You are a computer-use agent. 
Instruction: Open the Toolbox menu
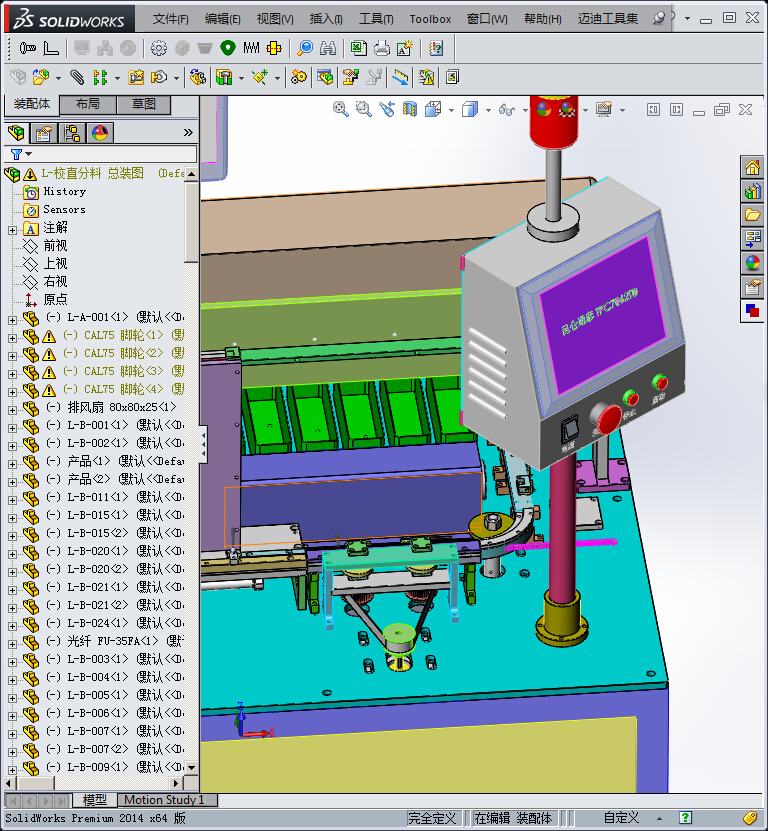(430, 19)
